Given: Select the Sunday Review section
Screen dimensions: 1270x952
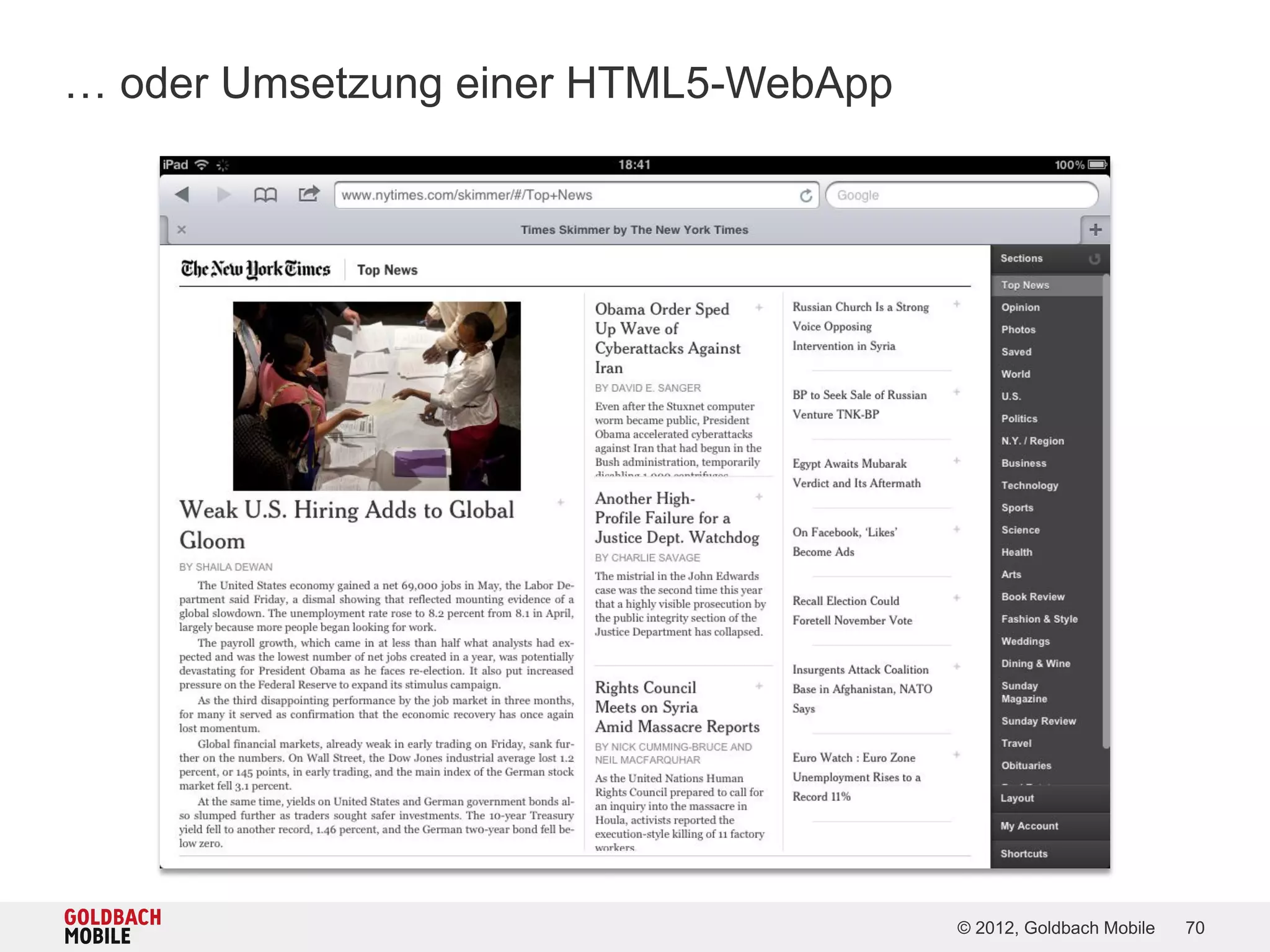Looking at the screenshot, I should [1039, 721].
